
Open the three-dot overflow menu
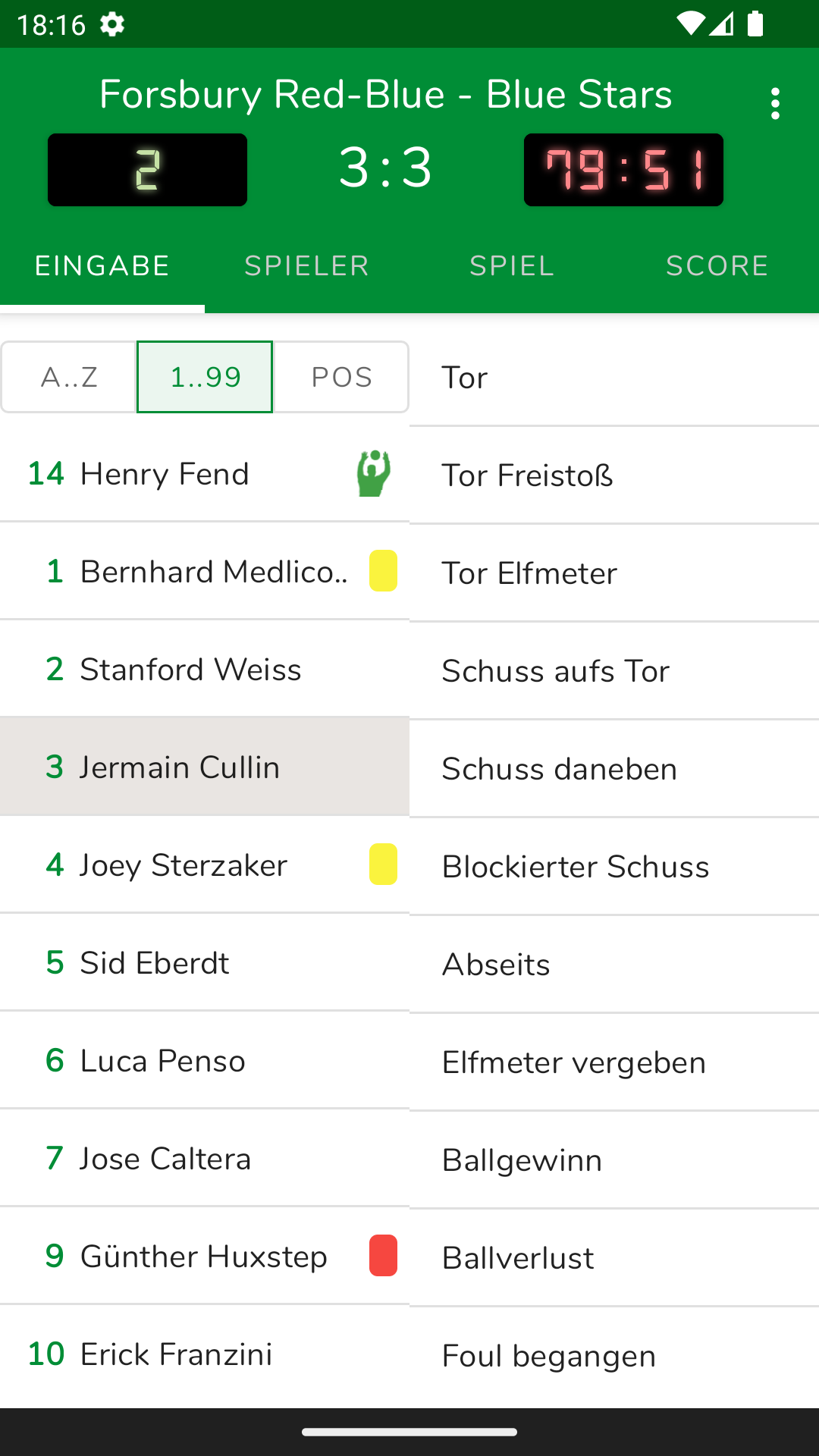tap(774, 103)
